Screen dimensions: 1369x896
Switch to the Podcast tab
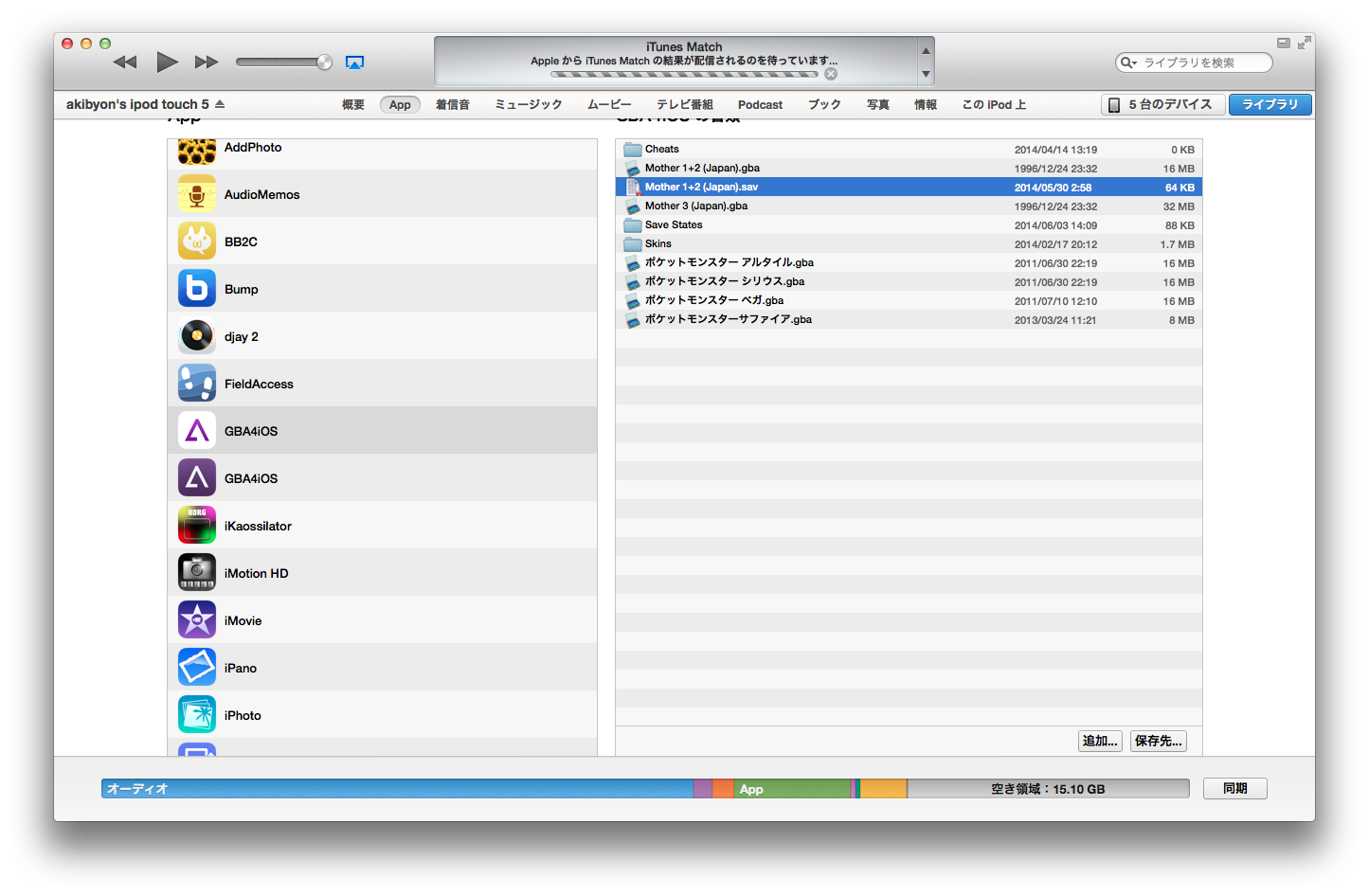760,105
